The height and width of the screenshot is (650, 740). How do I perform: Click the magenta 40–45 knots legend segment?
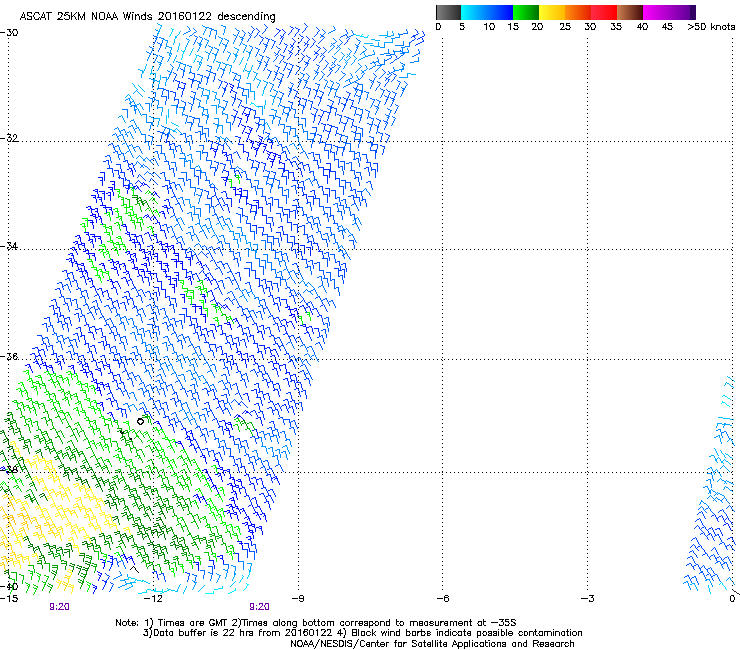click(x=656, y=12)
